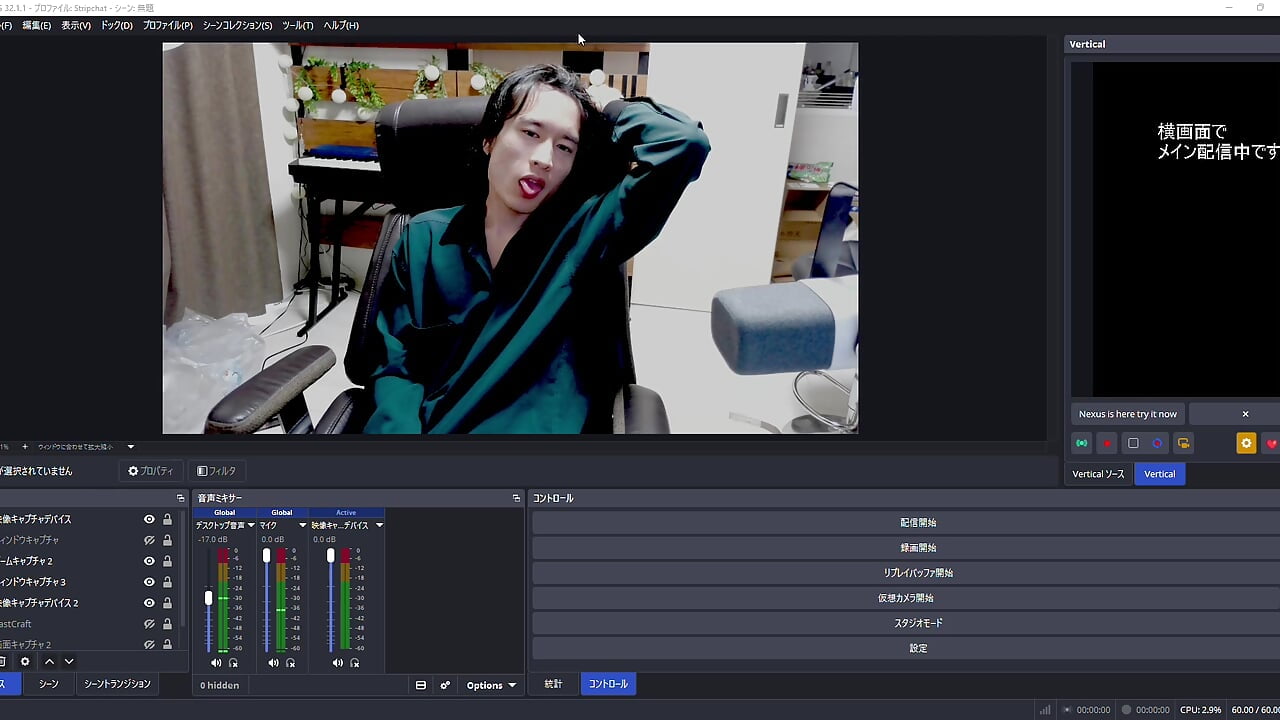Toggle mixer layout icon beside advanced audio gears
The width and height of the screenshot is (1280, 720).
421,685
